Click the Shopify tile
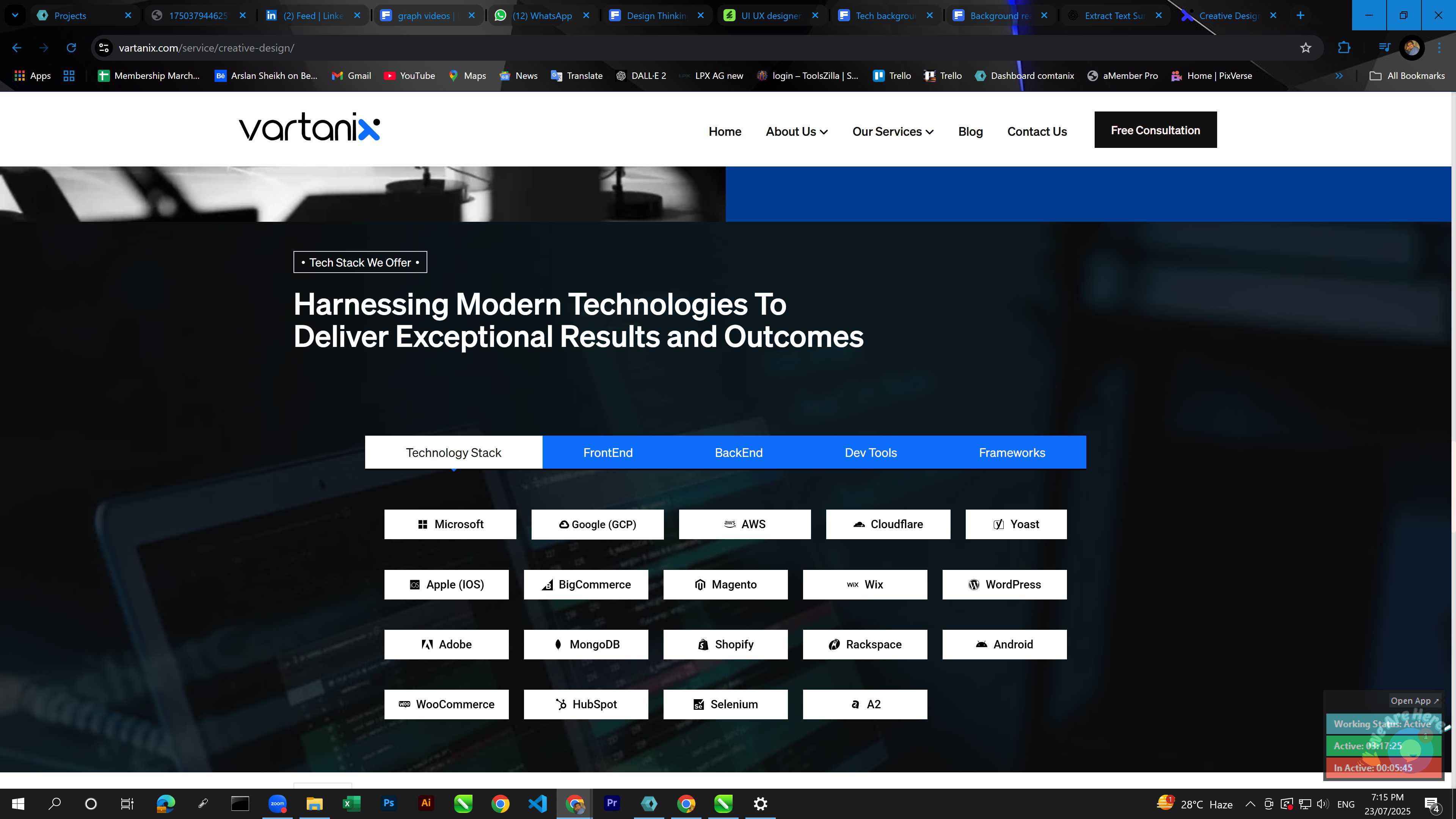 pyautogui.click(x=725, y=644)
